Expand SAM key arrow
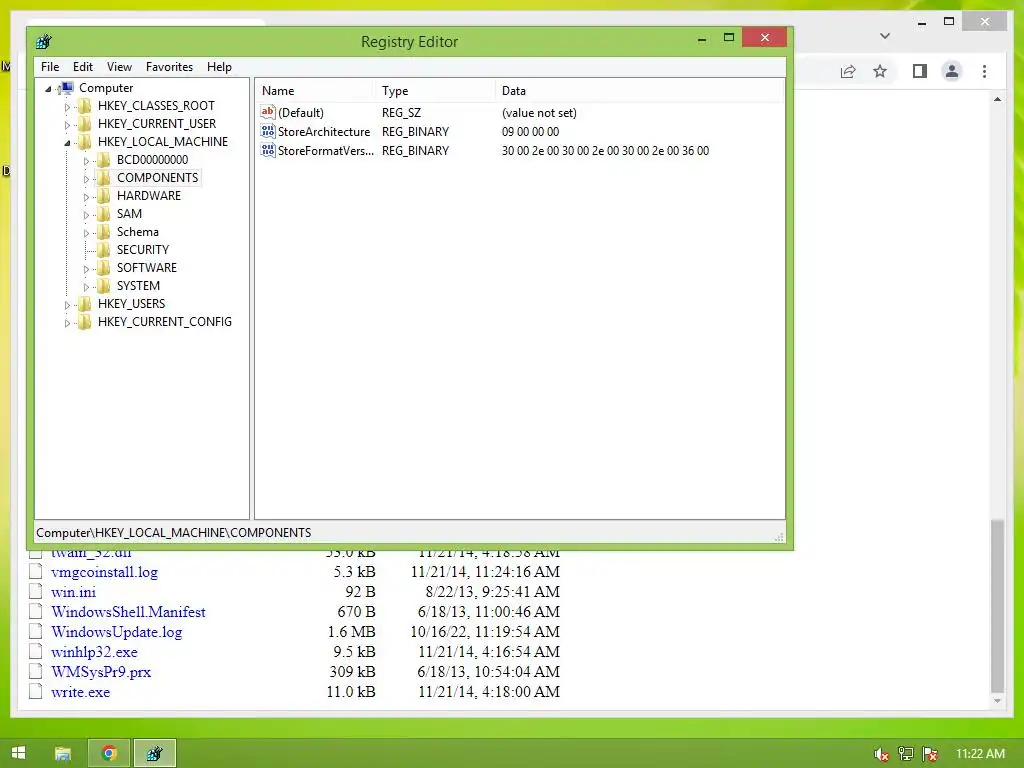Viewport: 1024px width, 768px height. tap(86, 214)
